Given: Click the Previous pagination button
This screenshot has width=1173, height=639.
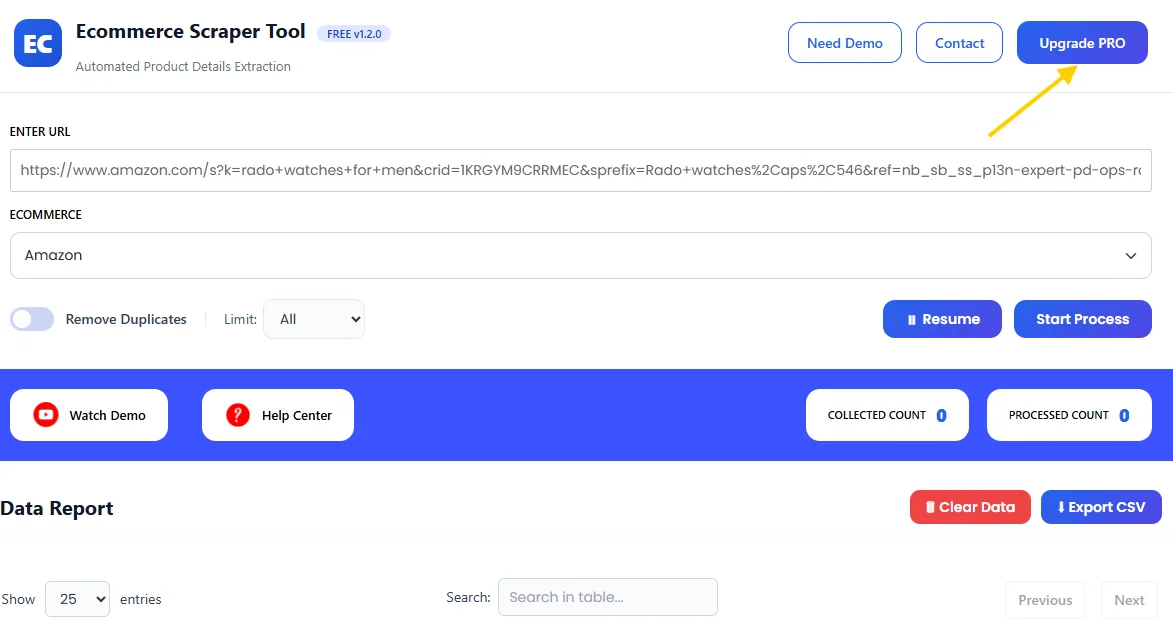Looking at the screenshot, I should tap(1044, 599).
